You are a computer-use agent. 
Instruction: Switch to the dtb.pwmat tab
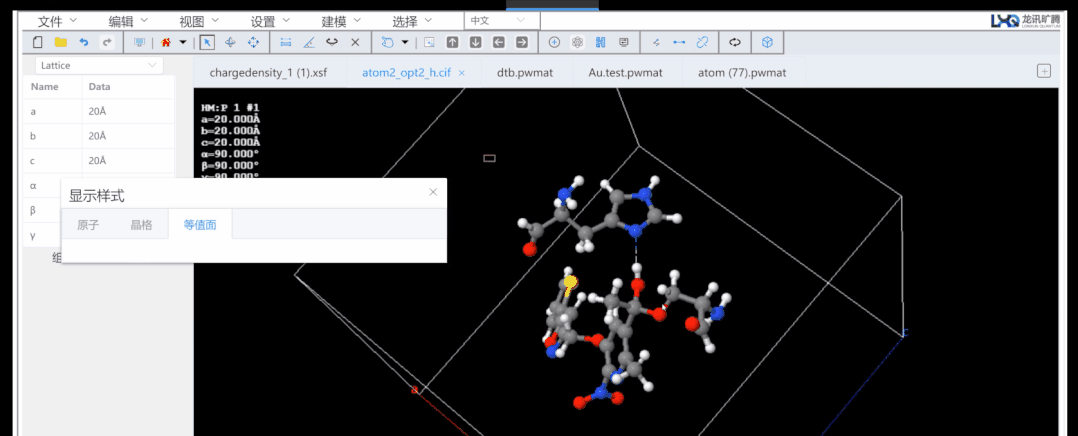pyautogui.click(x=525, y=72)
